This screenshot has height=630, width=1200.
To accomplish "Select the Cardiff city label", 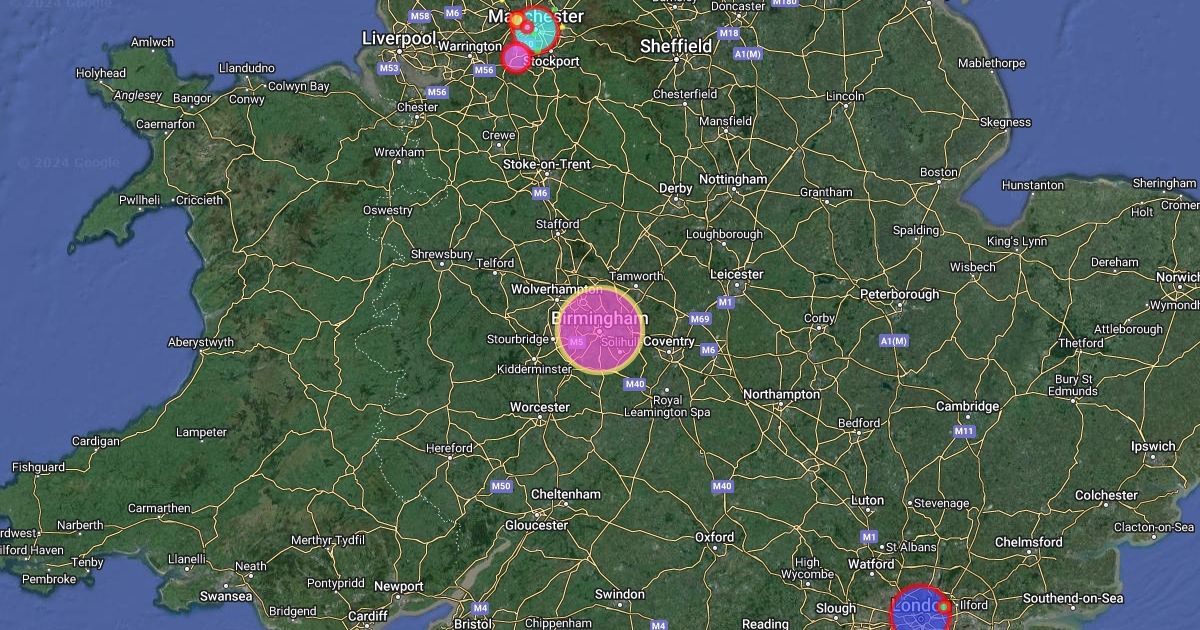I will [368, 616].
